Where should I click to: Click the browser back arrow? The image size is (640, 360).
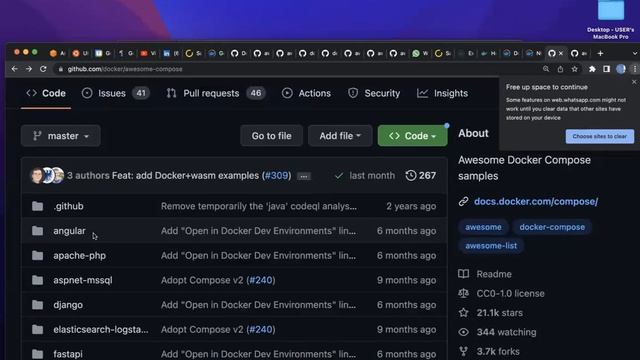pos(15,69)
